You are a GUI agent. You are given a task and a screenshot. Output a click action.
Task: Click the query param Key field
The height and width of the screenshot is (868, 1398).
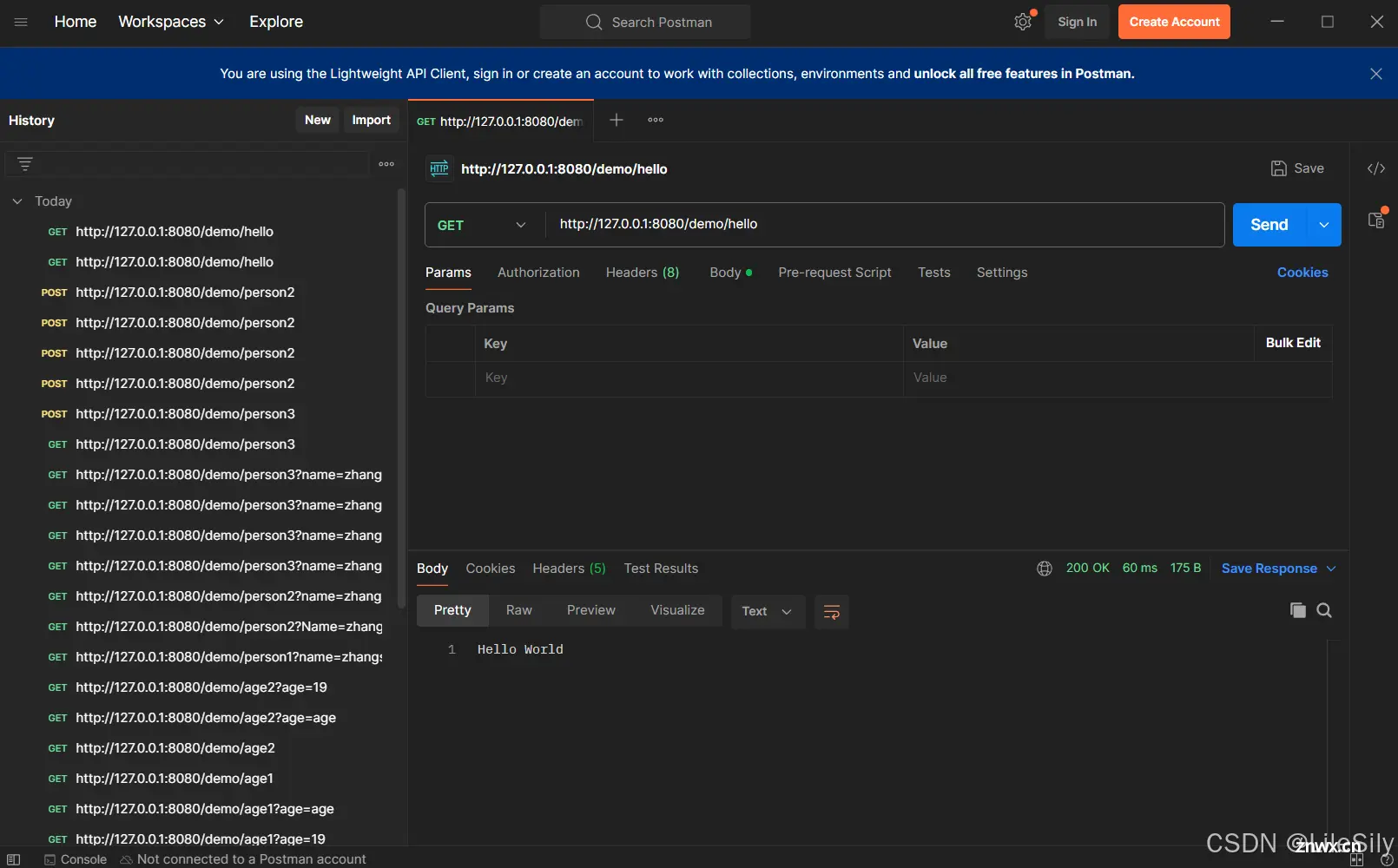point(689,378)
